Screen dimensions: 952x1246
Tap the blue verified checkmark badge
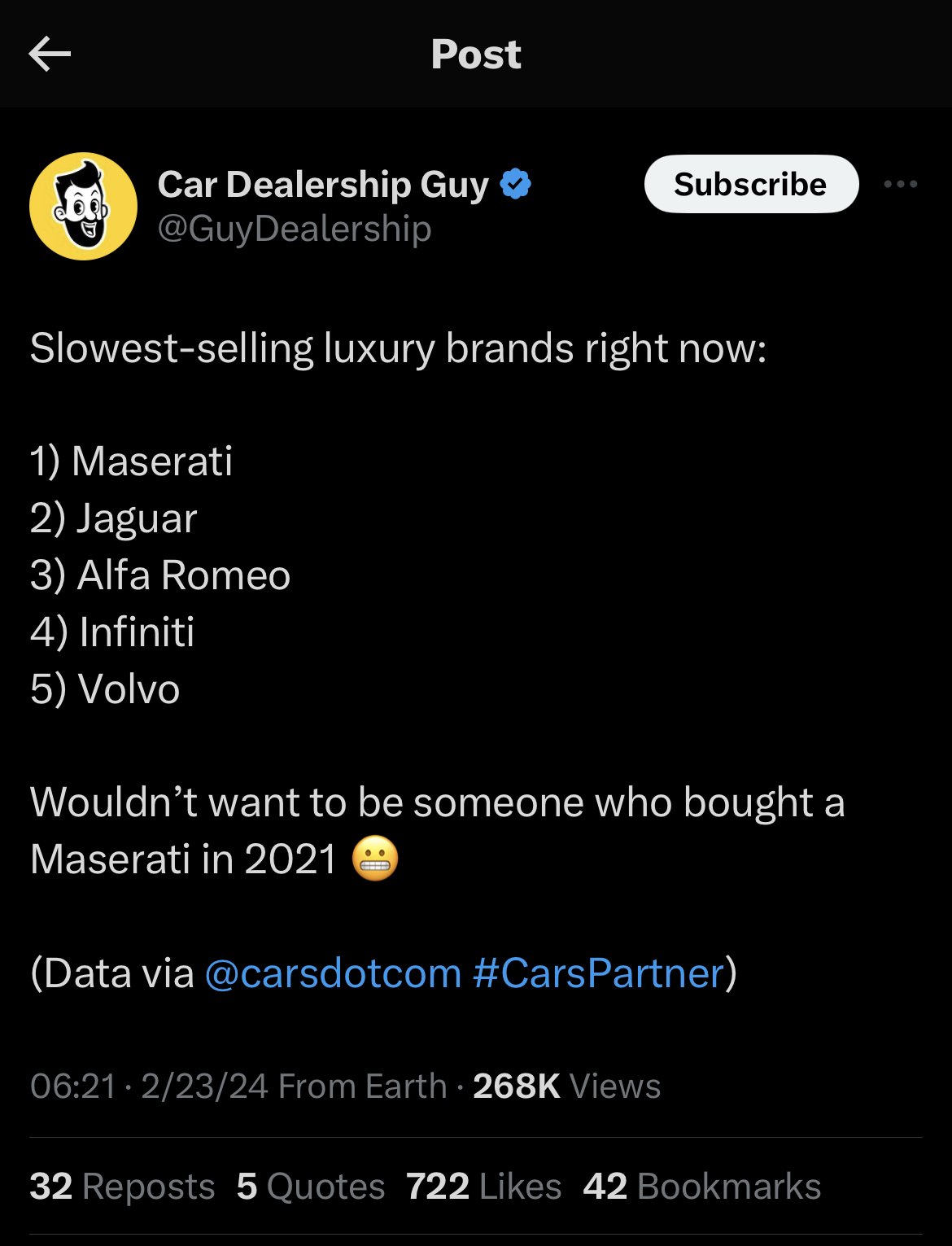coord(515,184)
